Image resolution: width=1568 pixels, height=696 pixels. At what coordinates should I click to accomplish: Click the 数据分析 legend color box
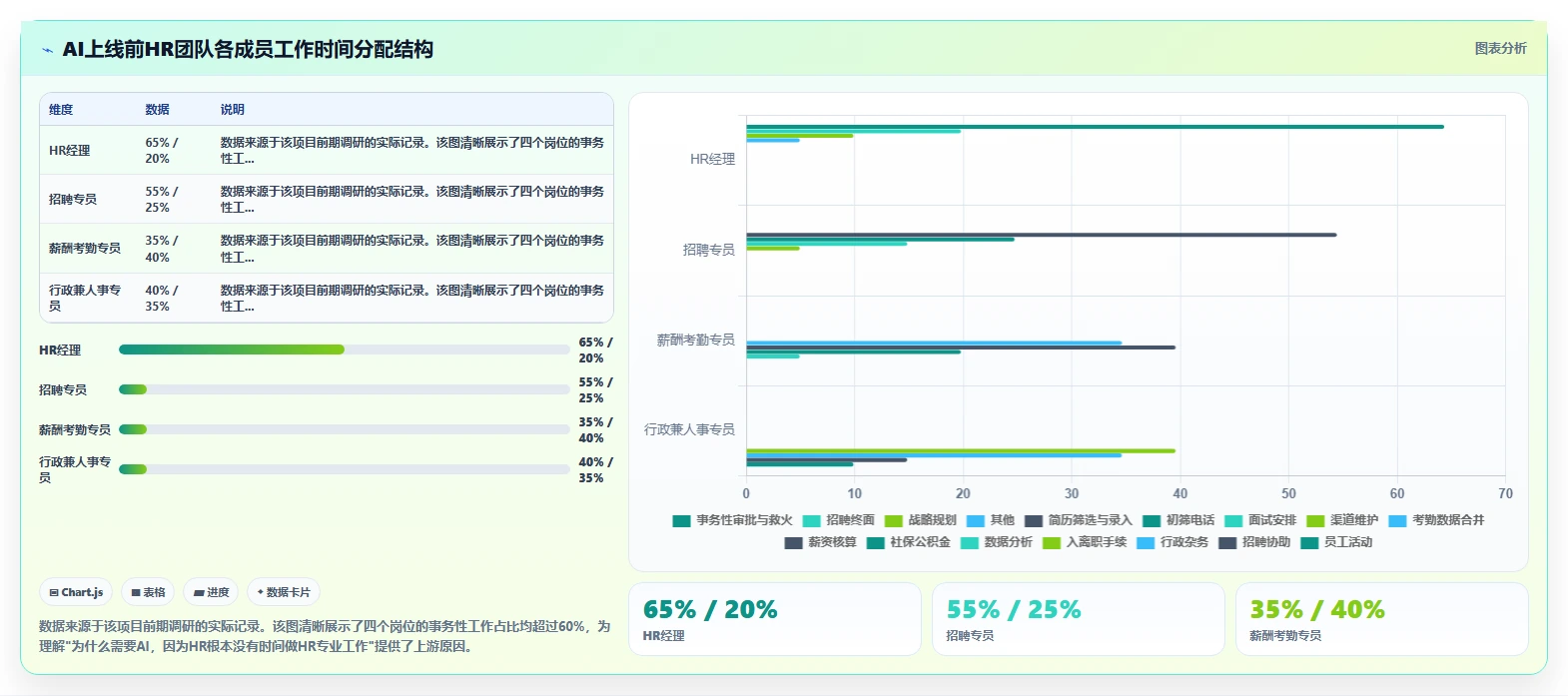pyautogui.click(x=970, y=543)
